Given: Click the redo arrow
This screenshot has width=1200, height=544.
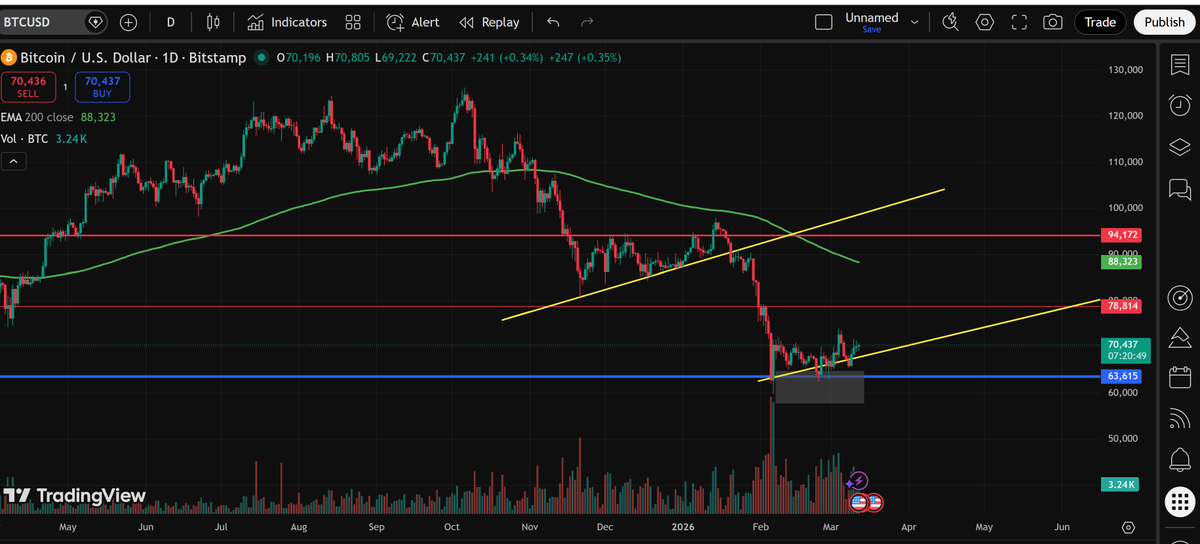Looking at the screenshot, I should 587,22.
